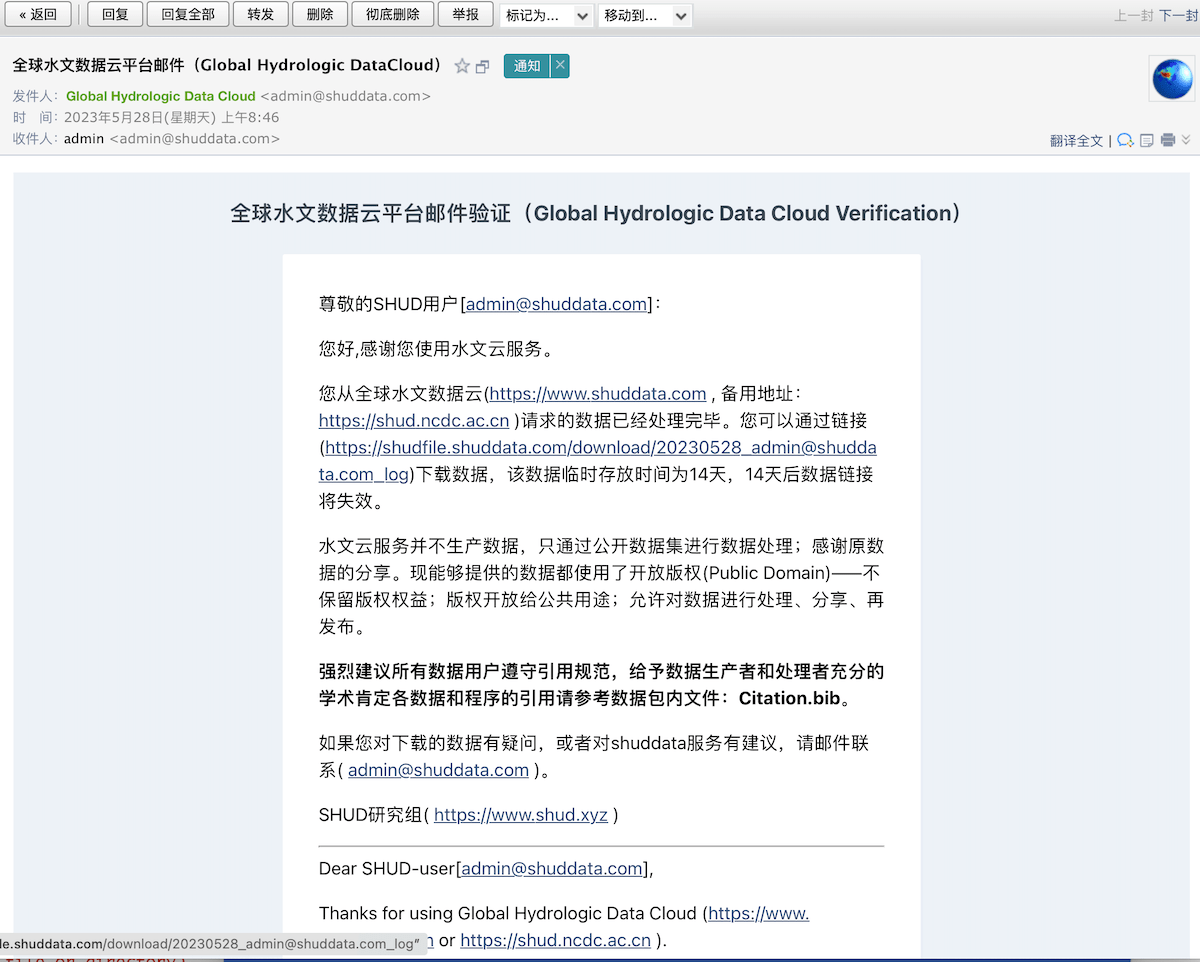Click 回复全部 to reply all
This screenshot has width=1200, height=962.
click(188, 15)
